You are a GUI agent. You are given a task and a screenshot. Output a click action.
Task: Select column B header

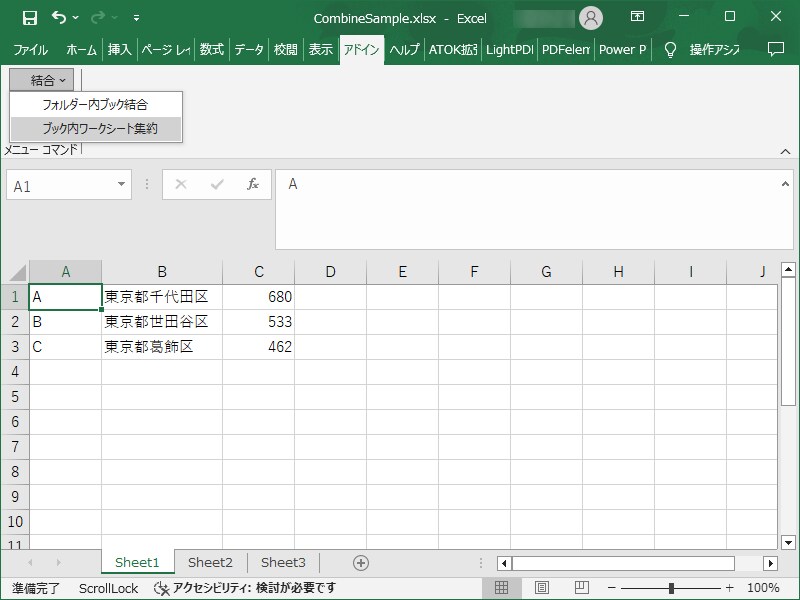point(162,272)
